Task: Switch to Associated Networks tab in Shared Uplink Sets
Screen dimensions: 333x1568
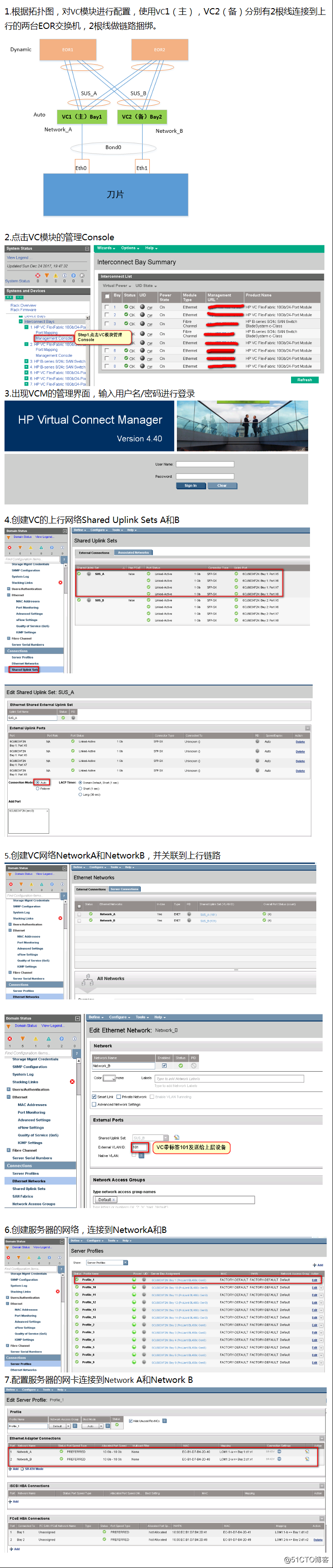Action: pos(133,553)
